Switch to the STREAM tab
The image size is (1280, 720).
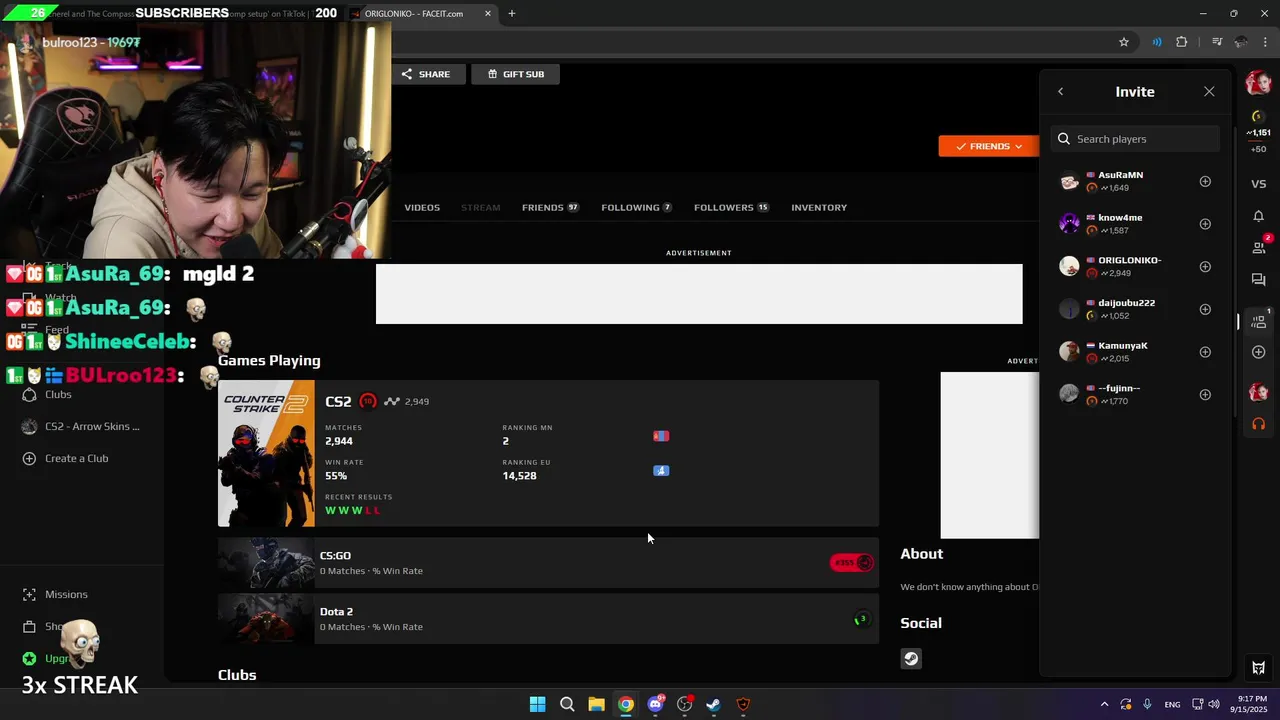(x=480, y=207)
